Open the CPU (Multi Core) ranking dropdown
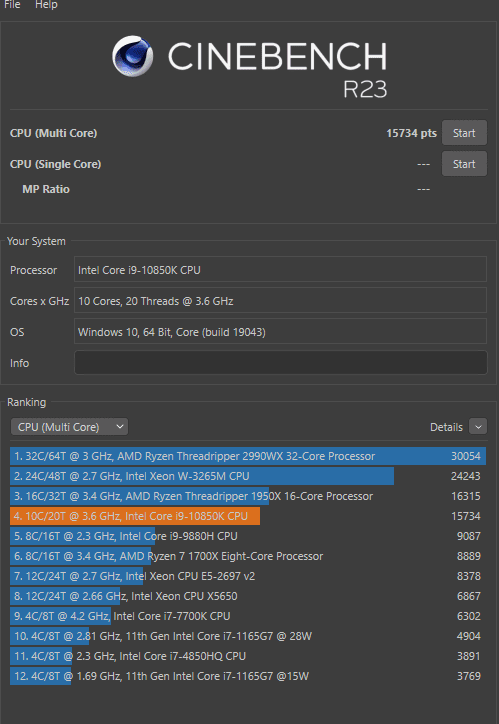This screenshot has width=499, height=724. 69,427
